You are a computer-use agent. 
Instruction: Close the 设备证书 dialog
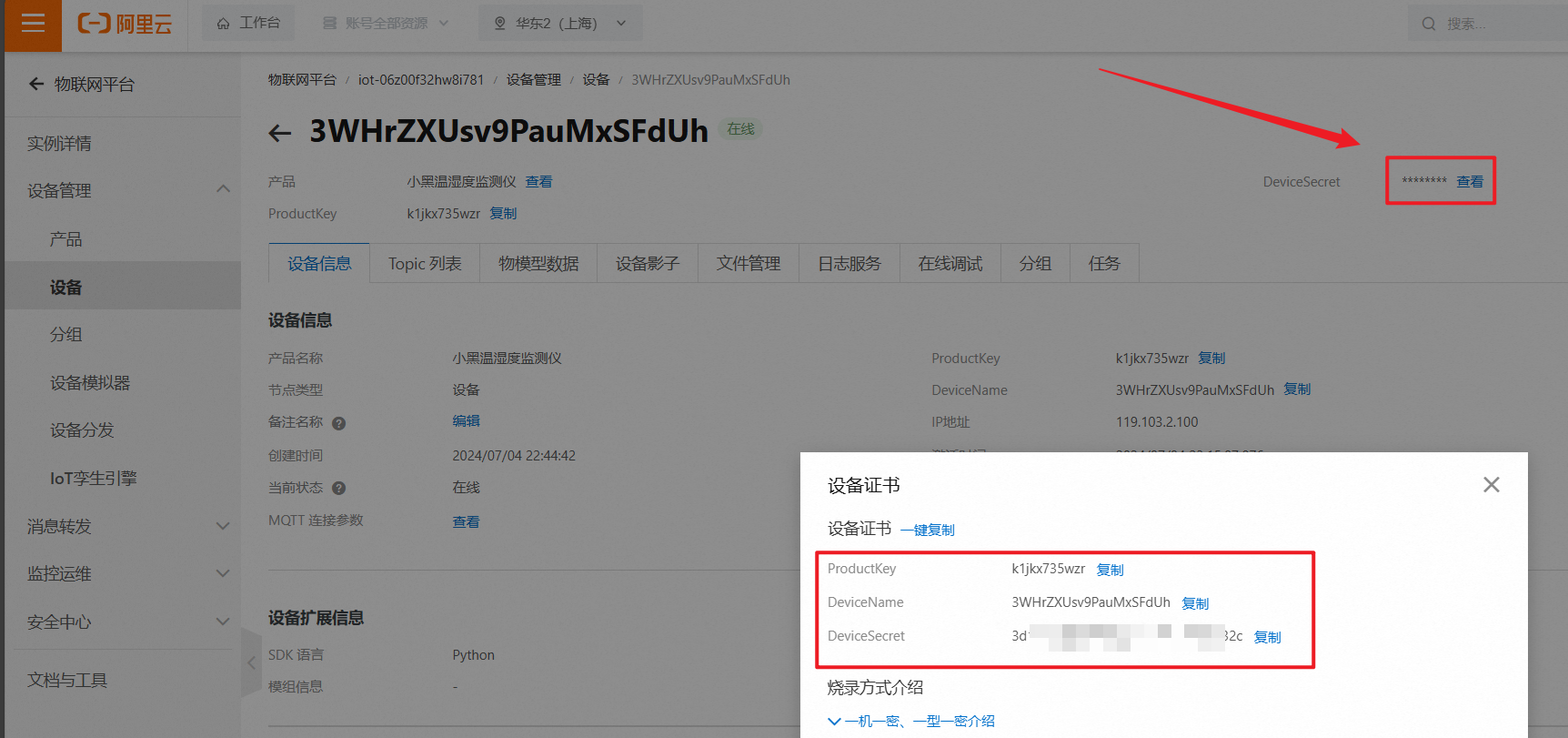coord(1492,484)
